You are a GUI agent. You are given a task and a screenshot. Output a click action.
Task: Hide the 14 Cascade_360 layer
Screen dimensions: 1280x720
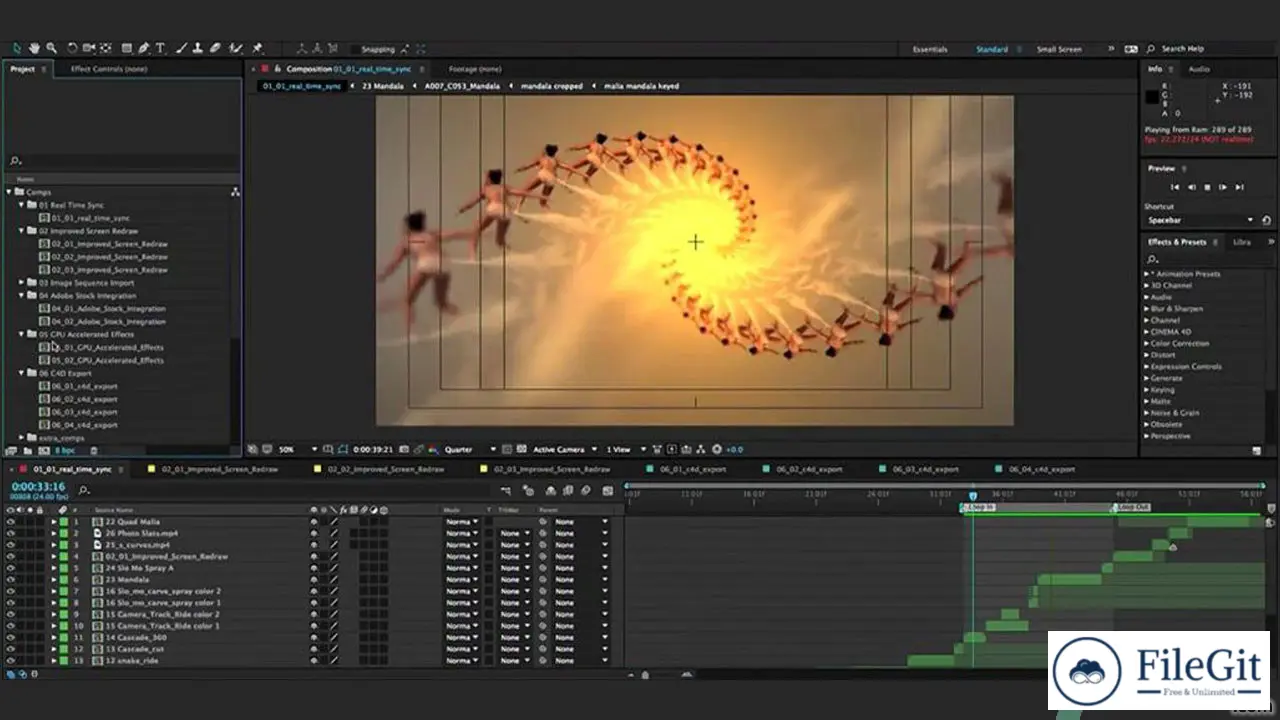coord(10,637)
